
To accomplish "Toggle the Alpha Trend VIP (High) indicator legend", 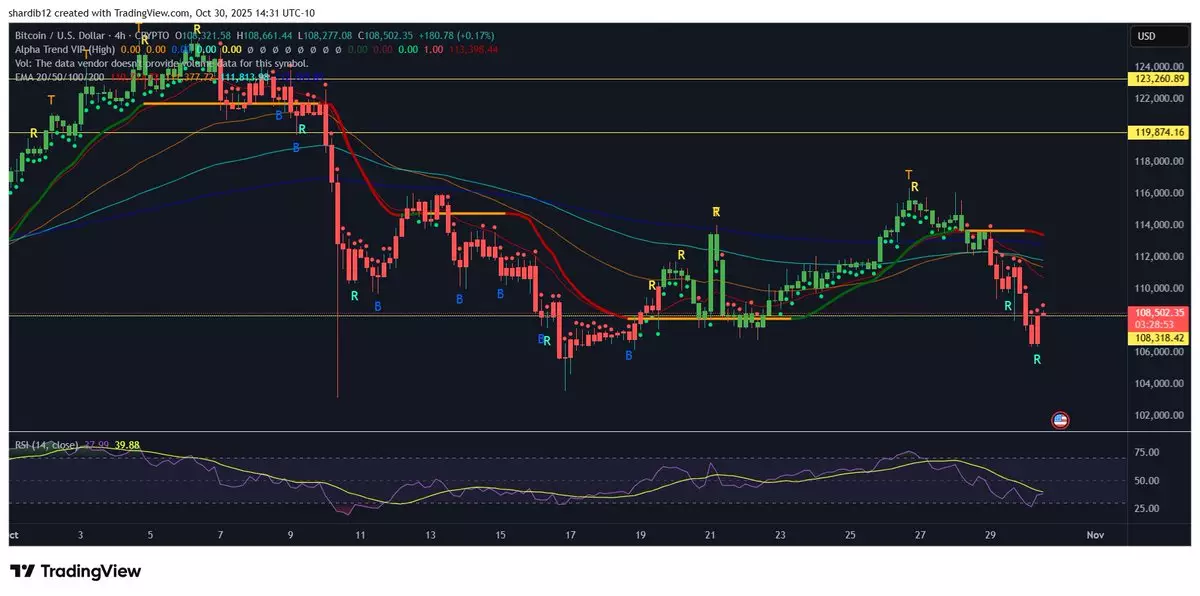I will click(63, 48).
